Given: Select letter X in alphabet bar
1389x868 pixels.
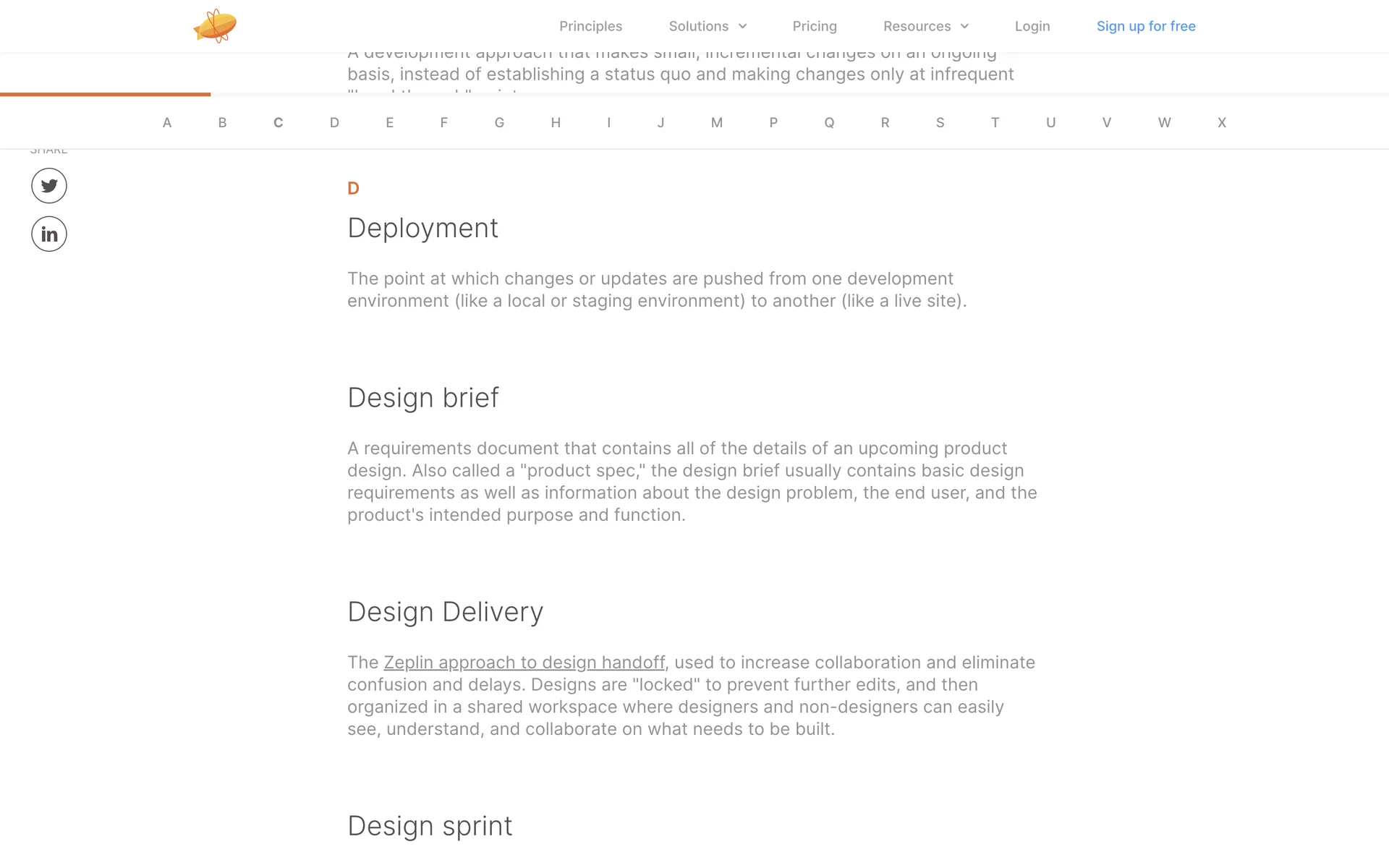Looking at the screenshot, I should 1221,123.
